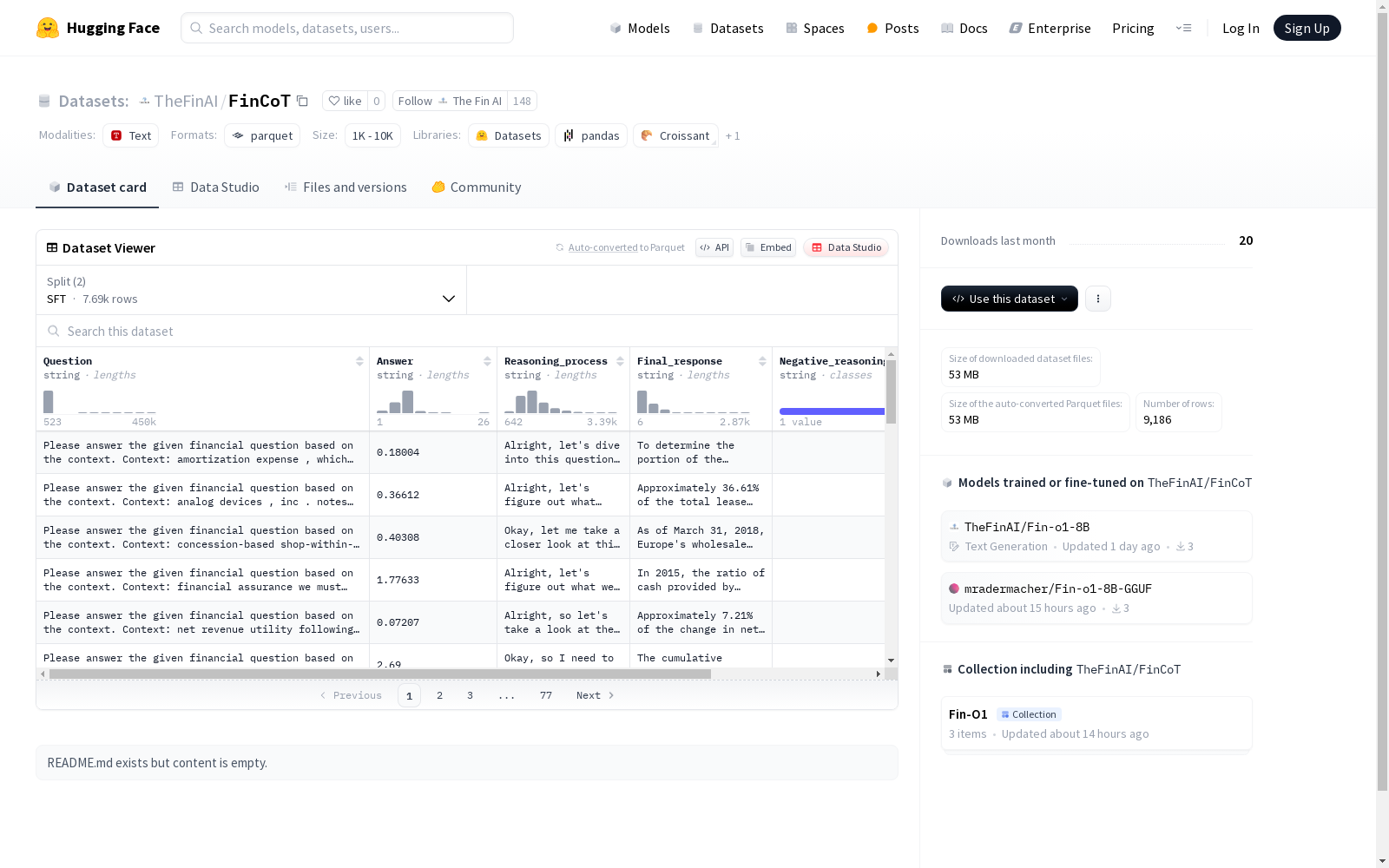1389x868 pixels.
Task: Go to Models in top navigation
Action: [x=640, y=28]
